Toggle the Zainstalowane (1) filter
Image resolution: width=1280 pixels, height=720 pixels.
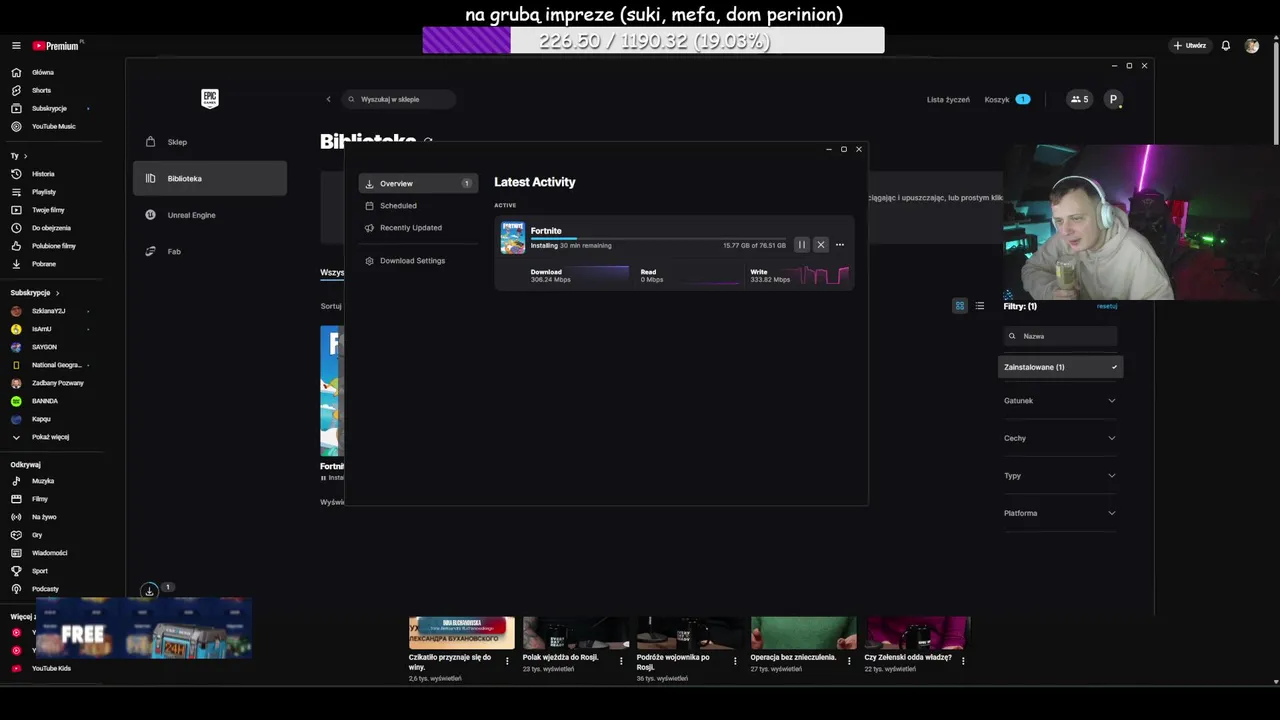click(1060, 367)
